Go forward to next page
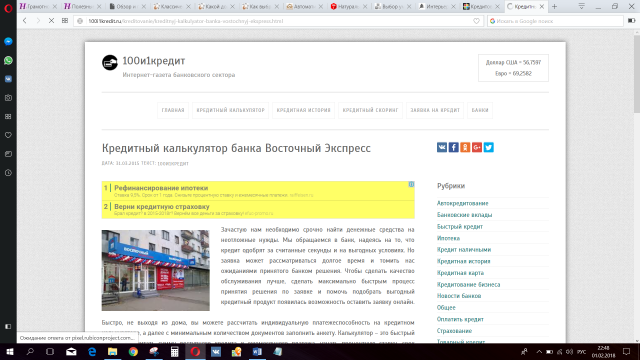Image resolution: width=640 pixels, height=360 pixels. (38, 21)
